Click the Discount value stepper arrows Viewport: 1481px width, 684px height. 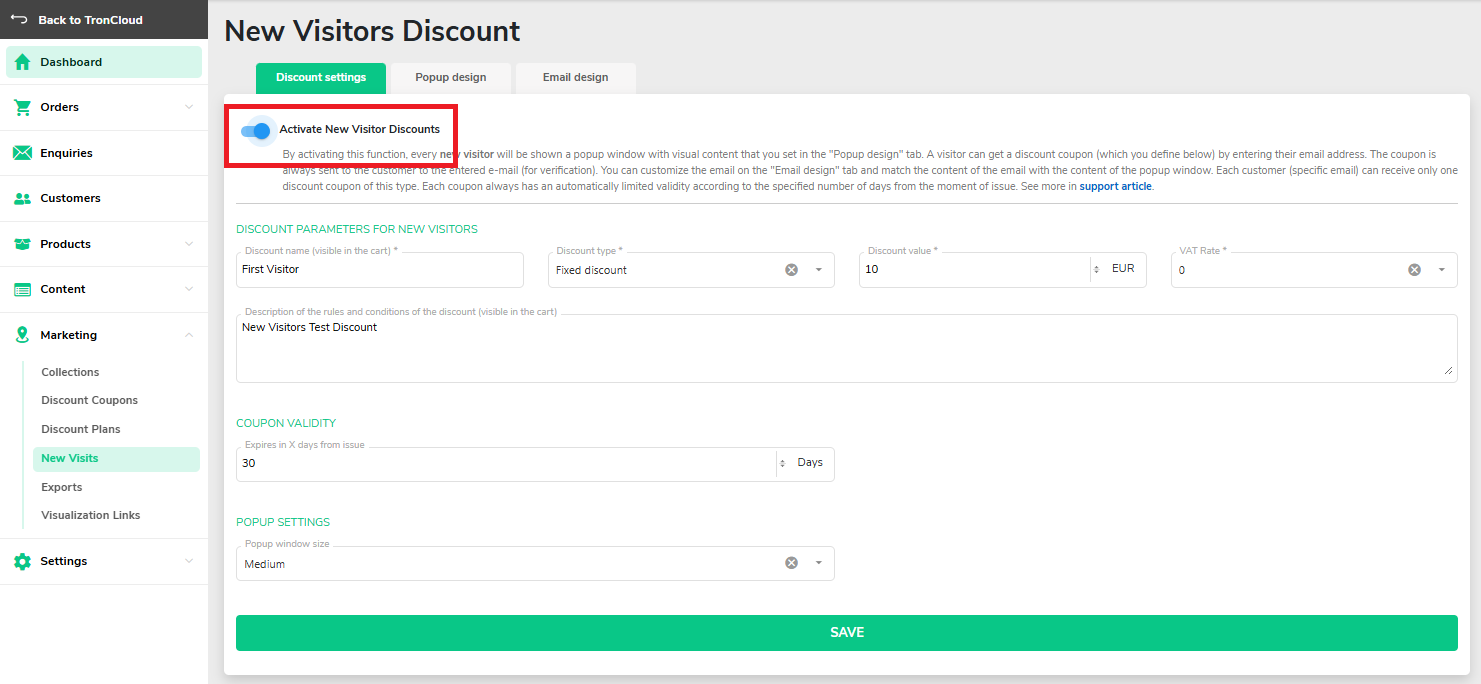[1096, 270]
